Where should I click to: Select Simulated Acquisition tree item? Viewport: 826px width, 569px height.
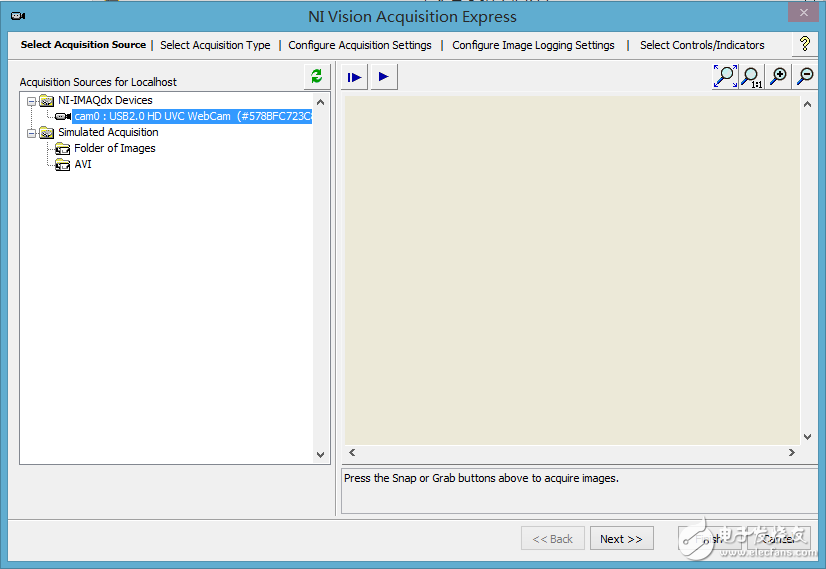pos(108,132)
